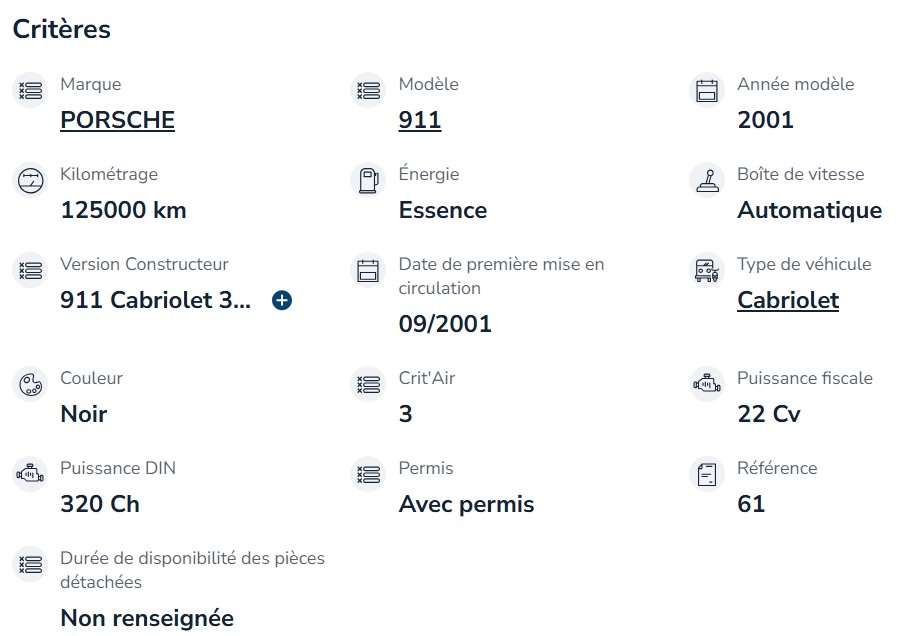Click the list icon beside Marque
Viewport: 914px width, 636px height.
coord(30,90)
